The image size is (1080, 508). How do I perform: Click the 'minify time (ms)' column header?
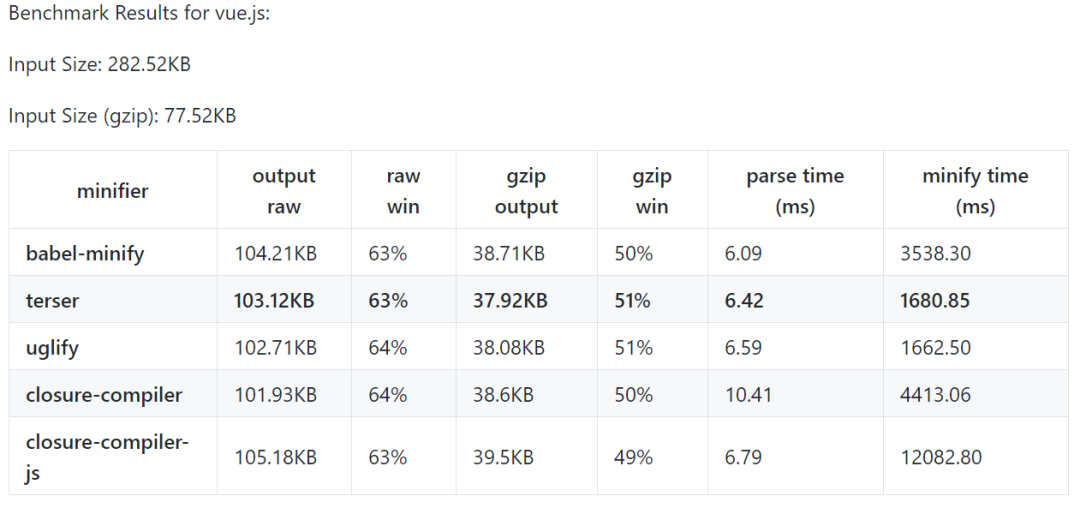tap(975, 191)
